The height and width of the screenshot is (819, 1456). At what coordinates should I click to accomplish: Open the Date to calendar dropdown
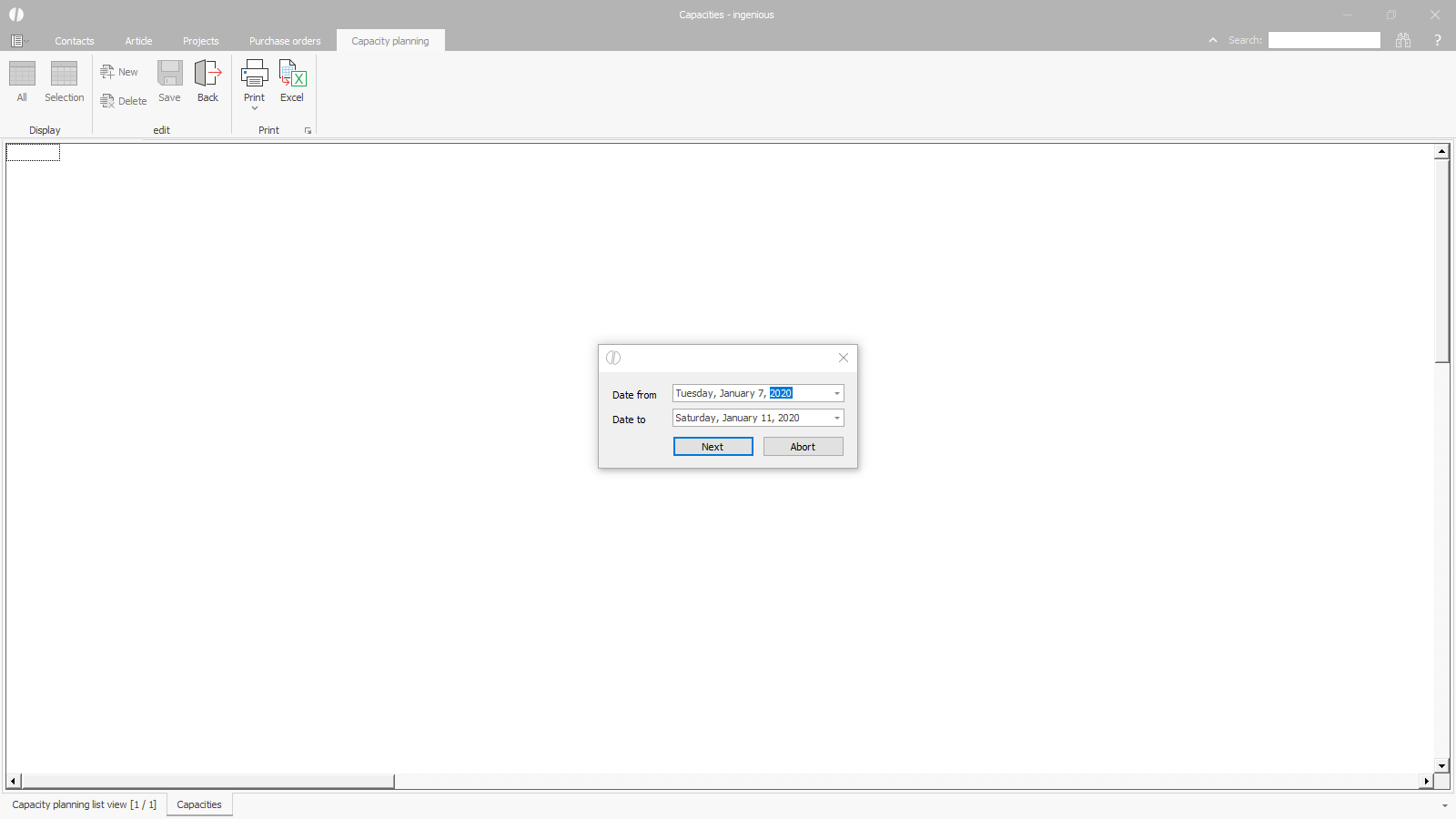836,419
